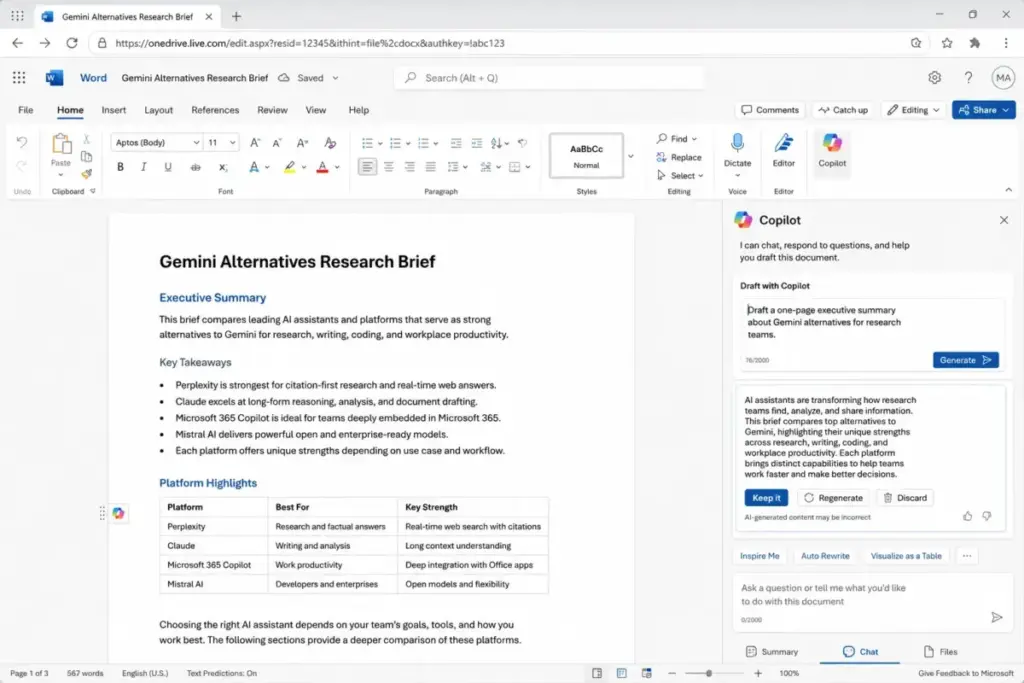The height and width of the screenshot is (683, 1024).
Task: Open browser extensions puzzle icon
Action: point(975,43)
